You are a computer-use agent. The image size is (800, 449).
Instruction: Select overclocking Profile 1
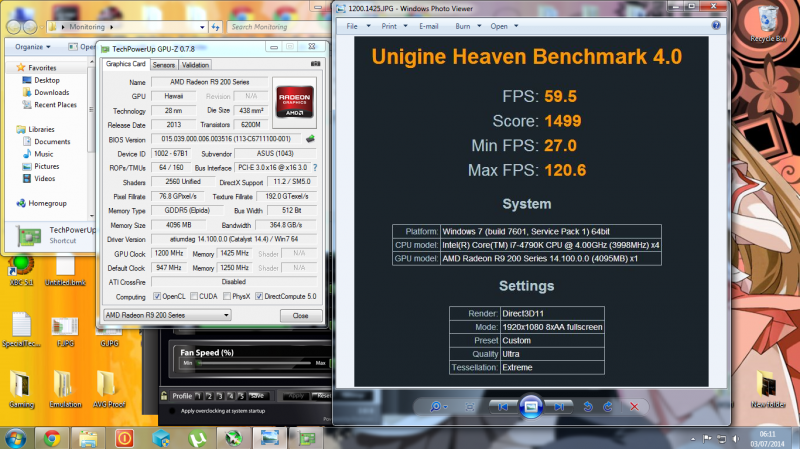198,395
